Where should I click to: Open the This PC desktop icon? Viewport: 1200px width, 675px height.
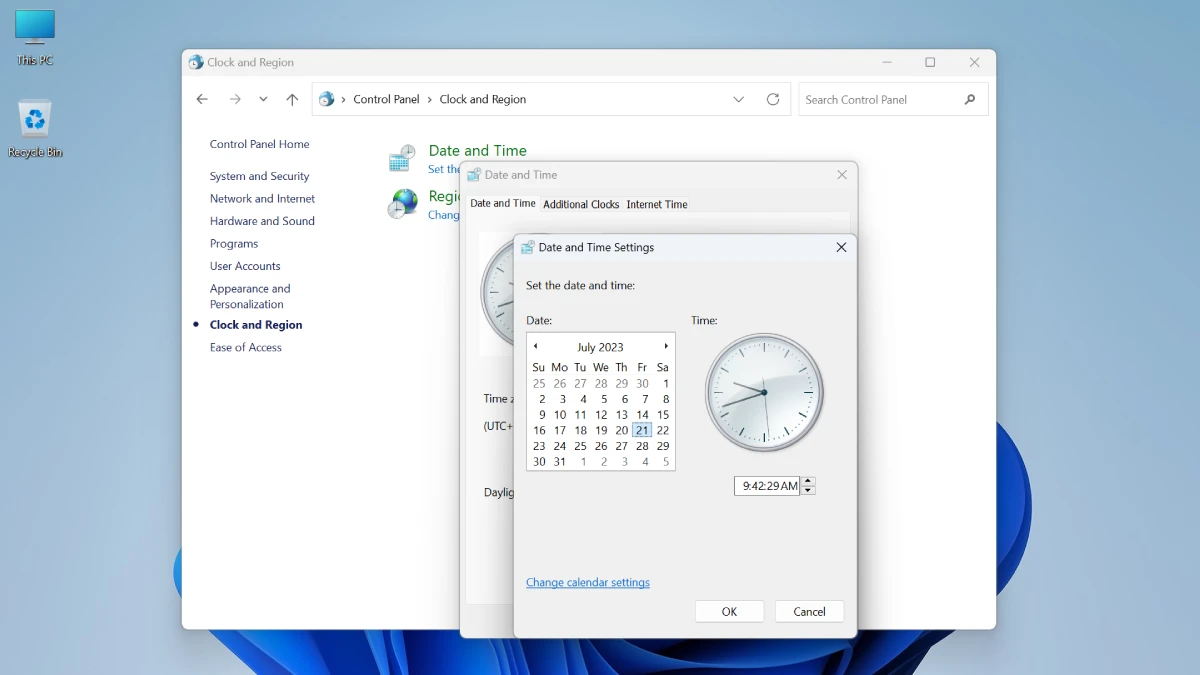click(x=35, y=38)
